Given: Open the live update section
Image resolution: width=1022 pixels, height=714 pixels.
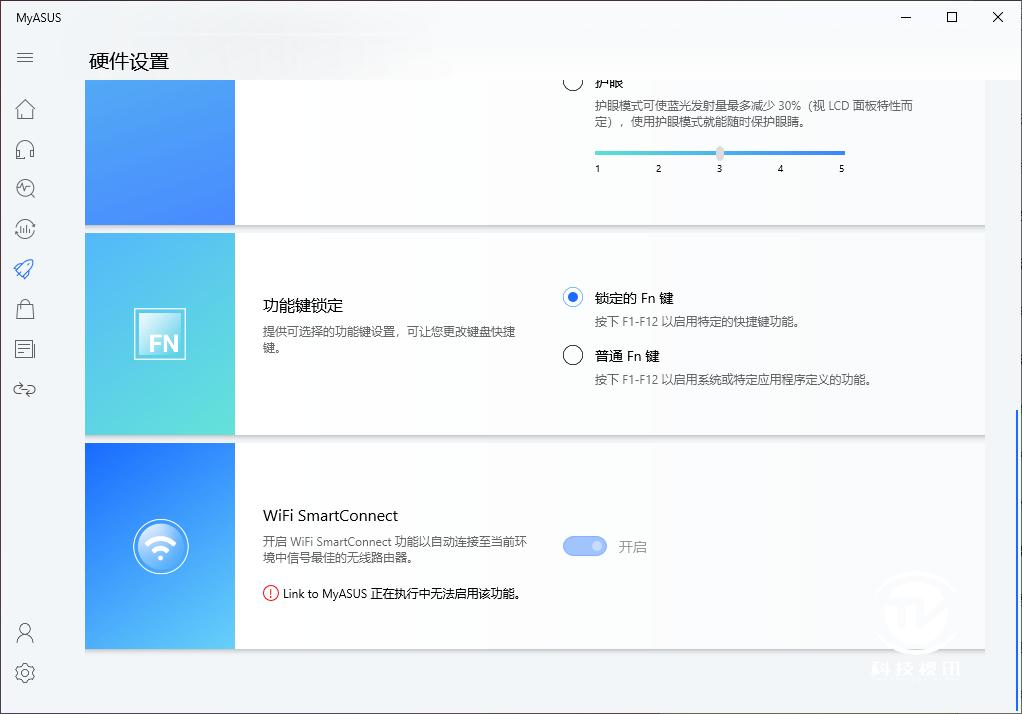Looking at the screenshot, I should point(25,229).
